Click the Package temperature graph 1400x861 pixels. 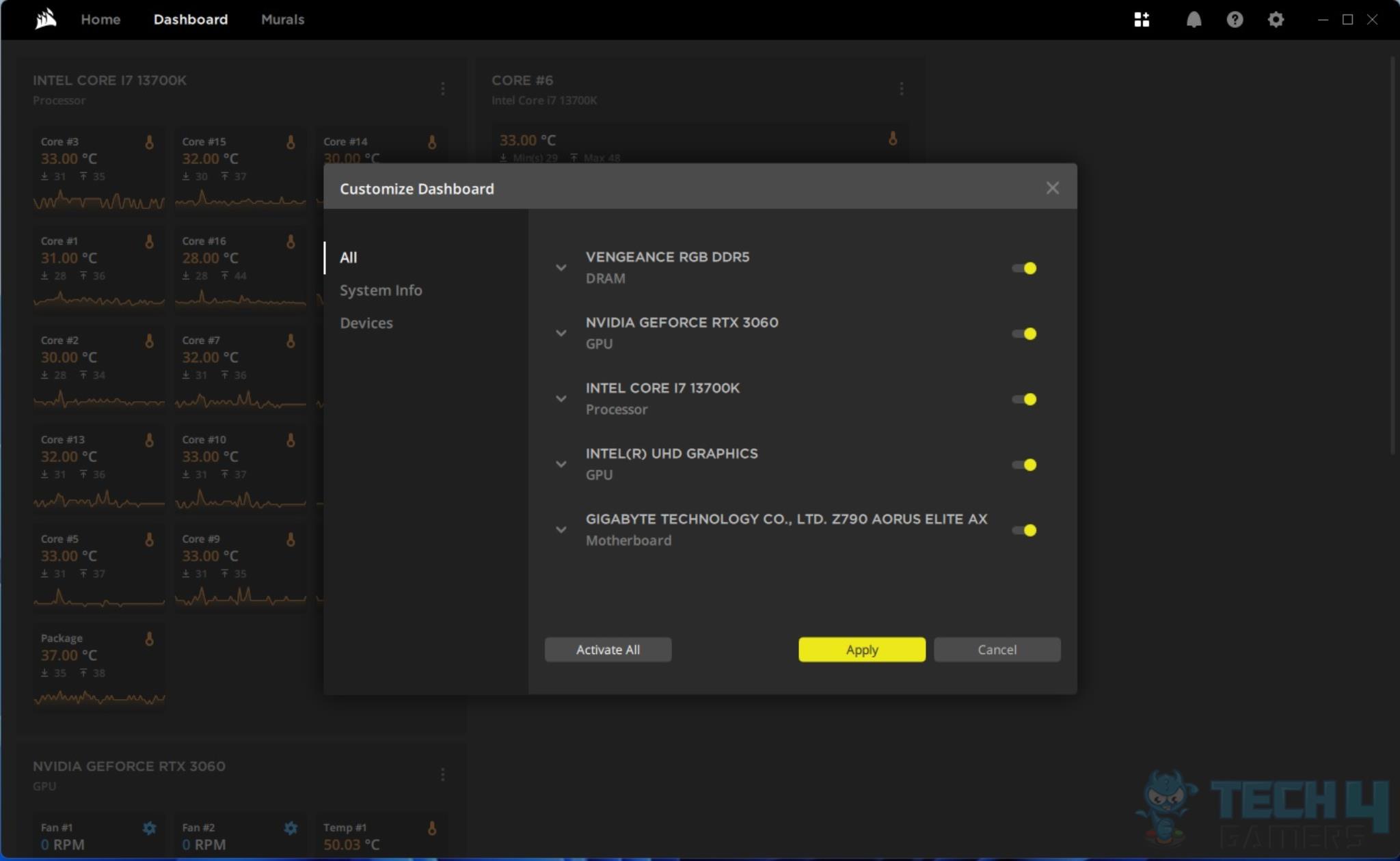click(x=99, y=698)
